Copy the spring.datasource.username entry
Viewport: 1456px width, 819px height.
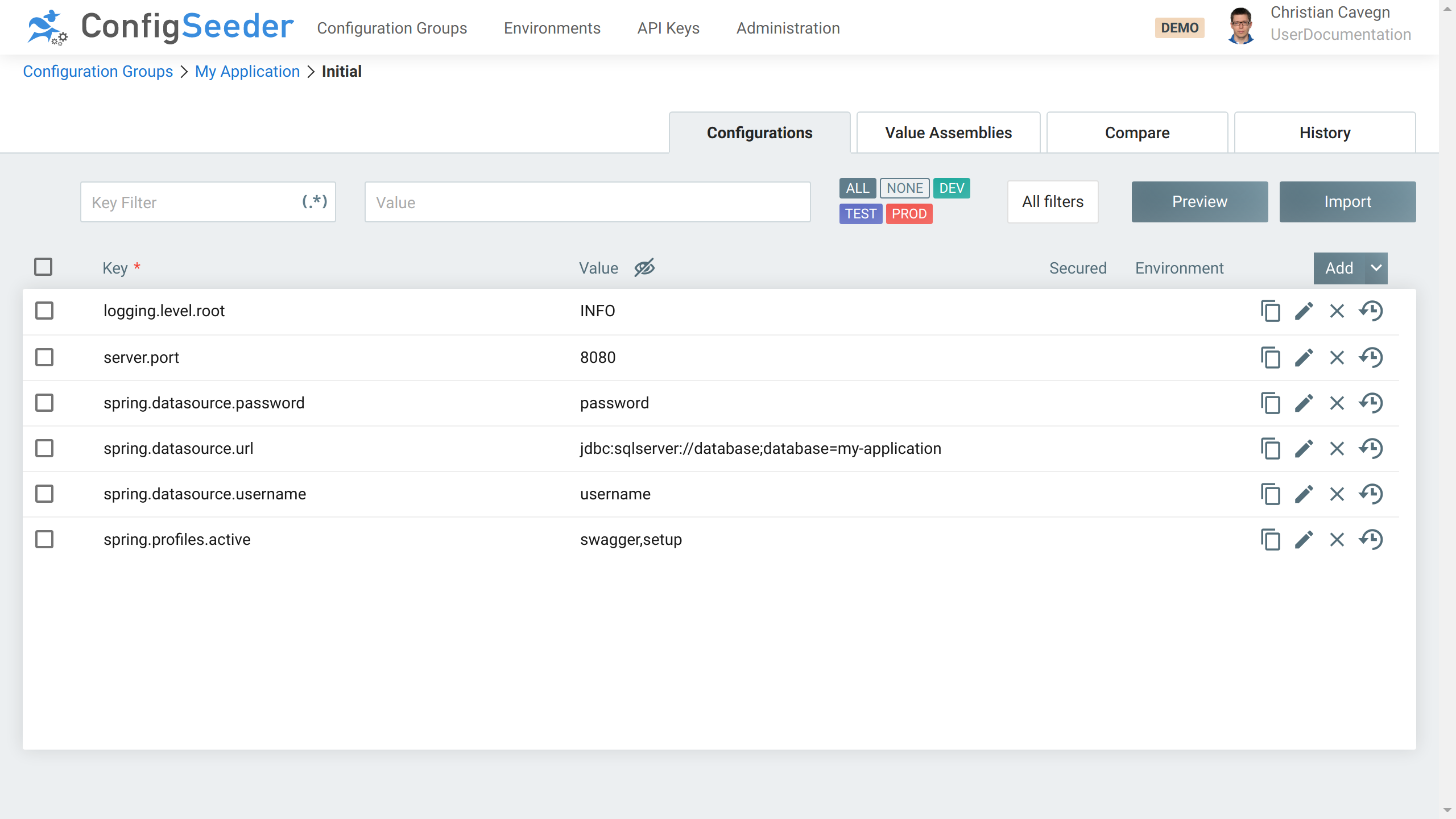(1270, 494)
